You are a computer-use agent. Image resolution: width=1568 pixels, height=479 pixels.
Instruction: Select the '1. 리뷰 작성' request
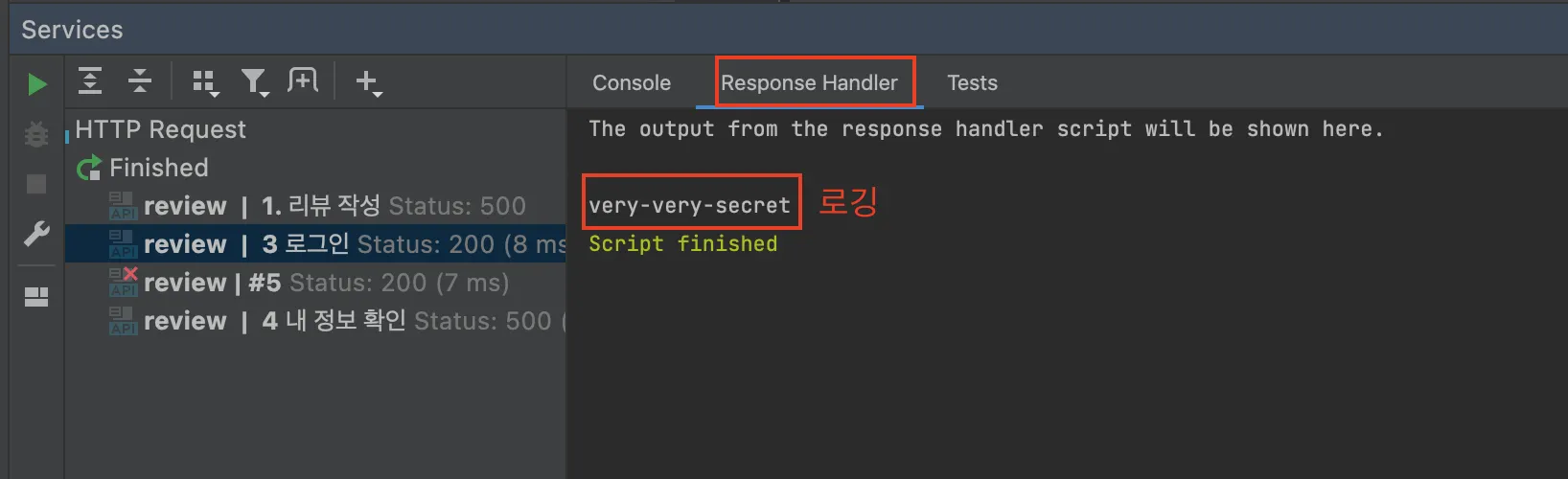334,206
